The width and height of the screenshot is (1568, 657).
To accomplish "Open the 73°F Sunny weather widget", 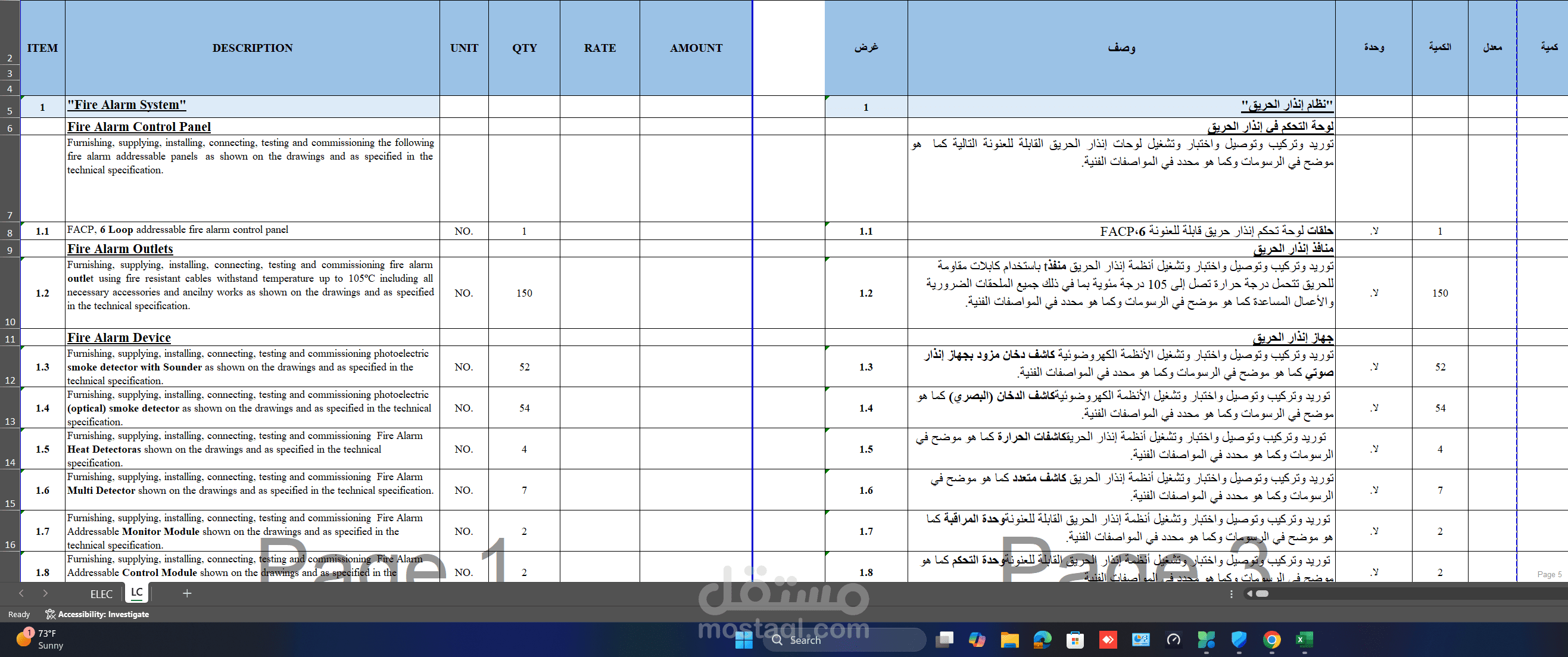I will [x=40, y=639].
